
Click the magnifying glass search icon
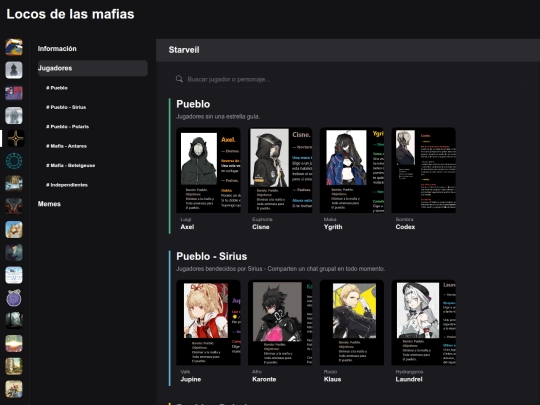179,79
